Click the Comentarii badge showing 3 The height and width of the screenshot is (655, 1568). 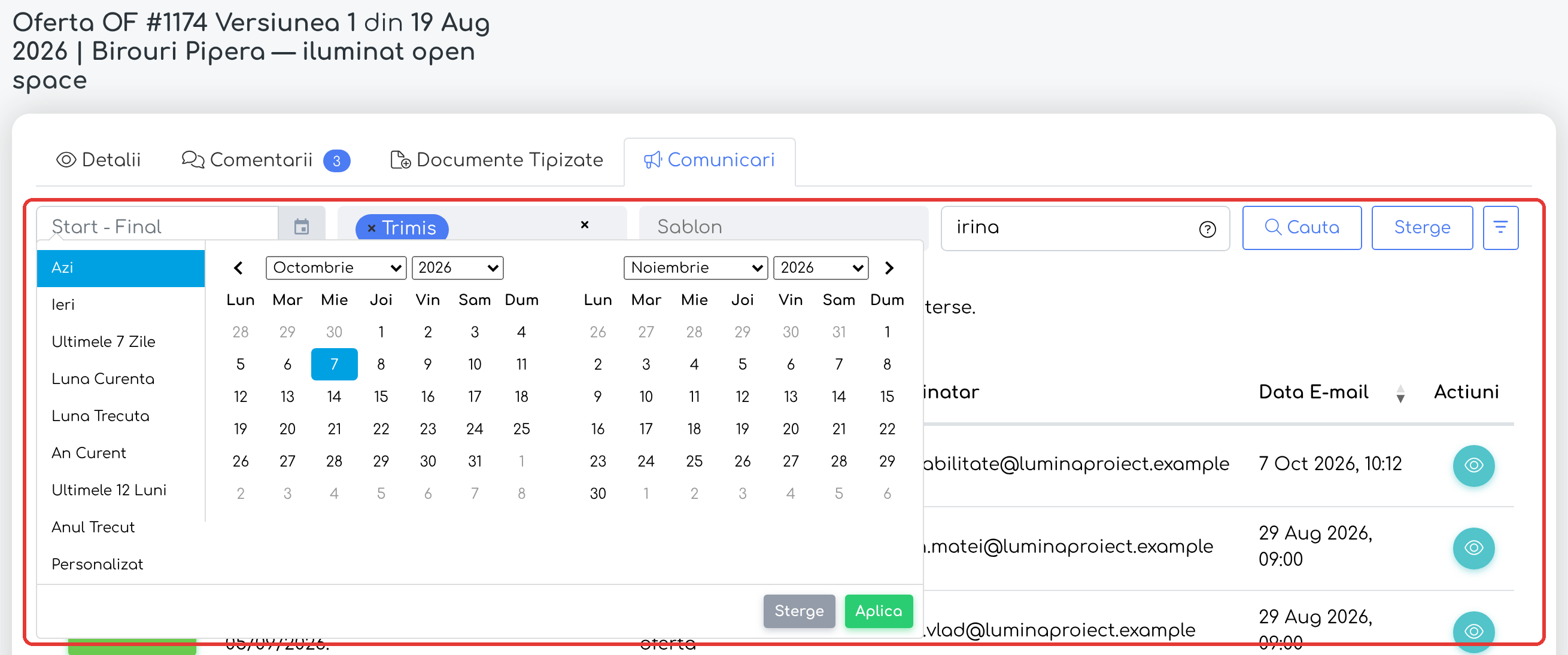[x=336, y=161]
